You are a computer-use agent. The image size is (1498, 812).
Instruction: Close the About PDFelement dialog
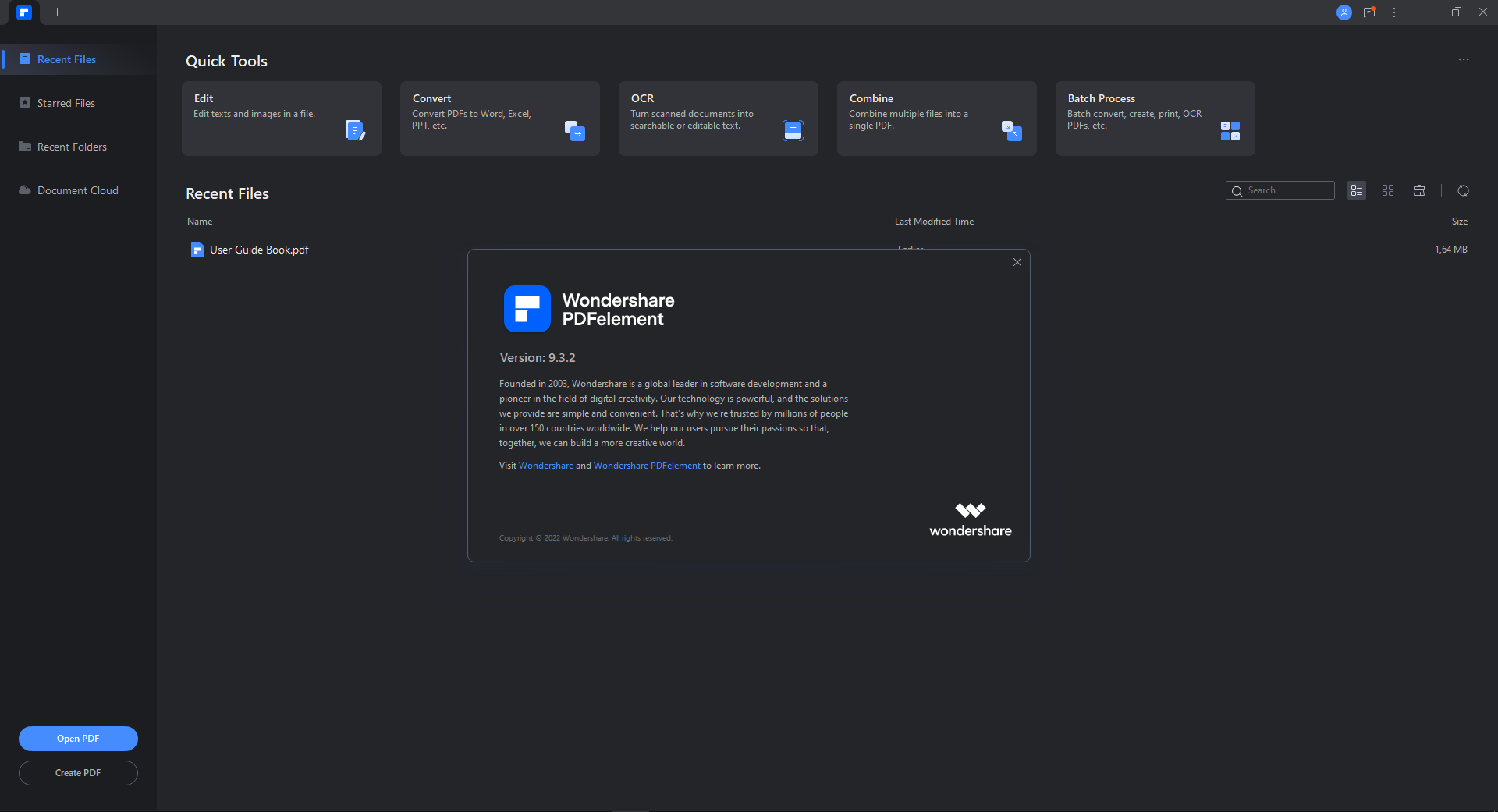[x=1017, y=262]
